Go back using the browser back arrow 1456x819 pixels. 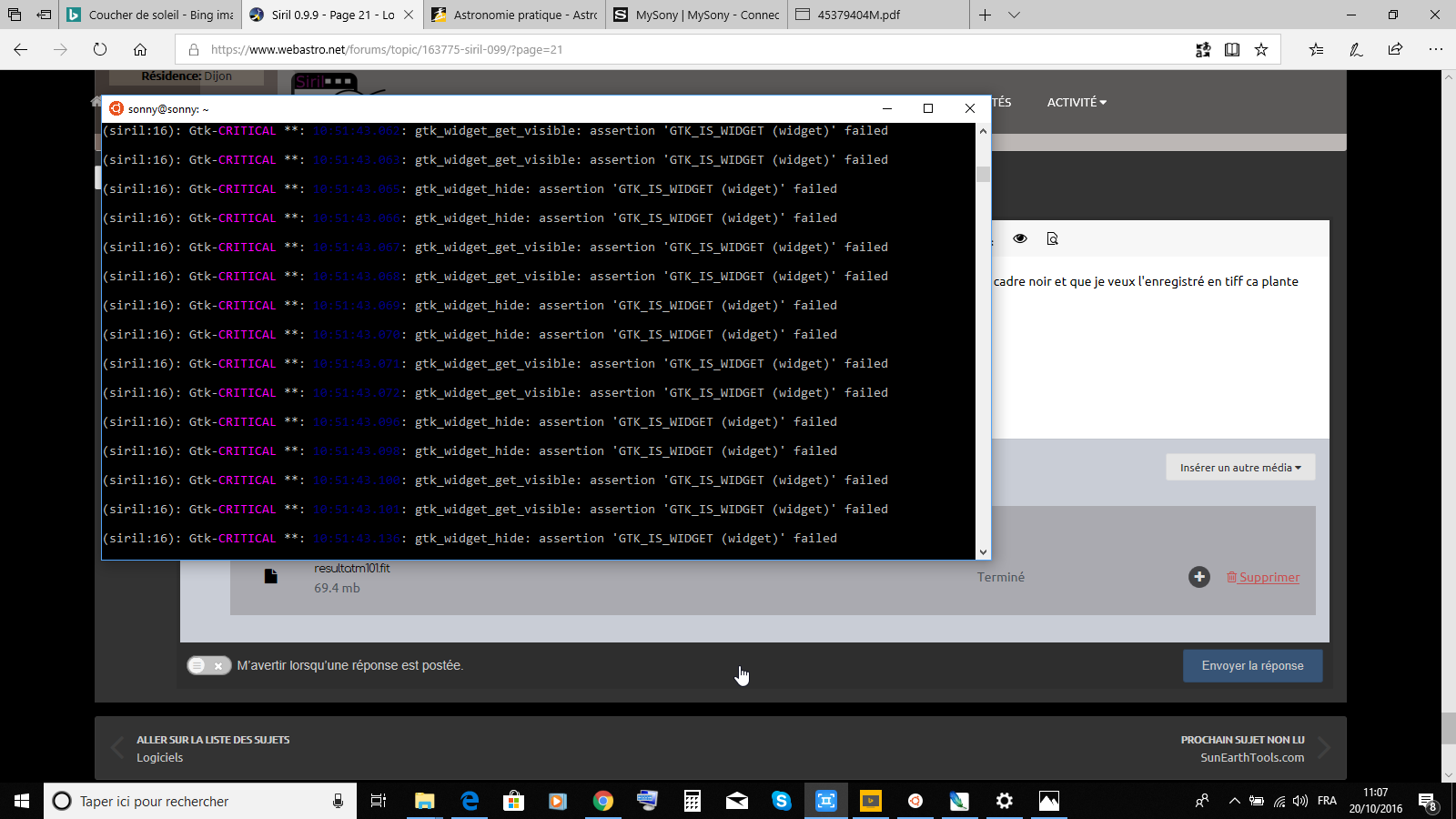coord(21,49)
